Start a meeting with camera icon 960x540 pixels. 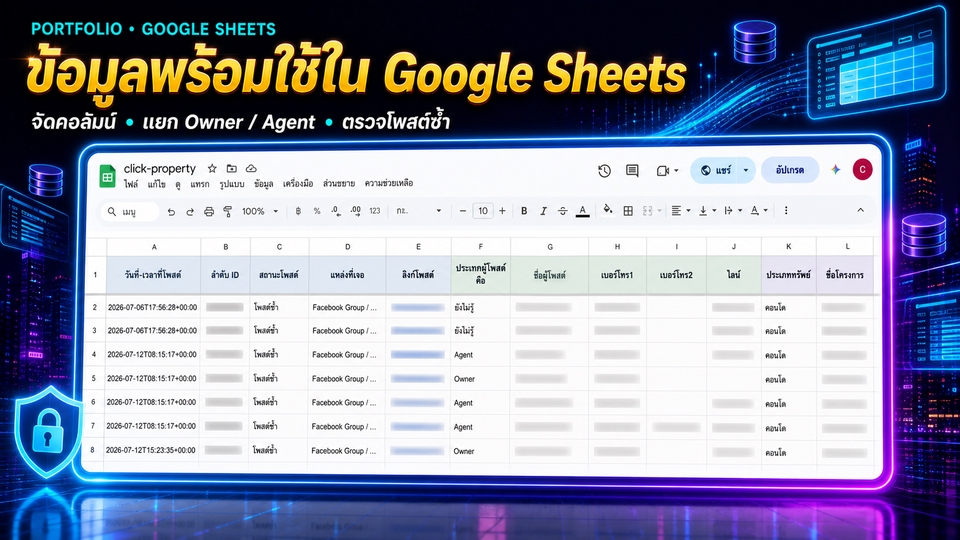pos(662,171)
